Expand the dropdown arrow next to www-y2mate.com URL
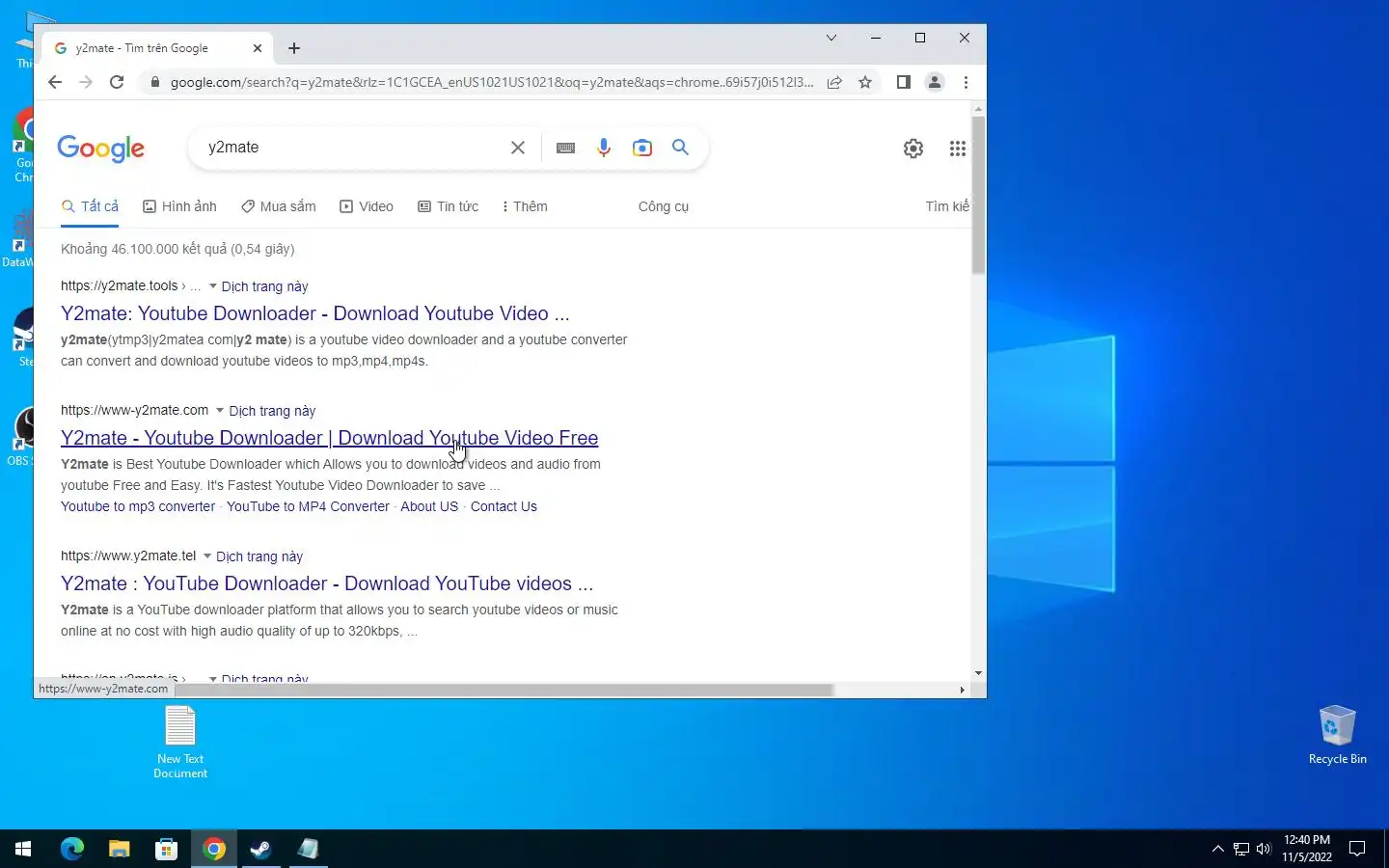This screenshot has width=1389, height=868. (x=220, y=411)
